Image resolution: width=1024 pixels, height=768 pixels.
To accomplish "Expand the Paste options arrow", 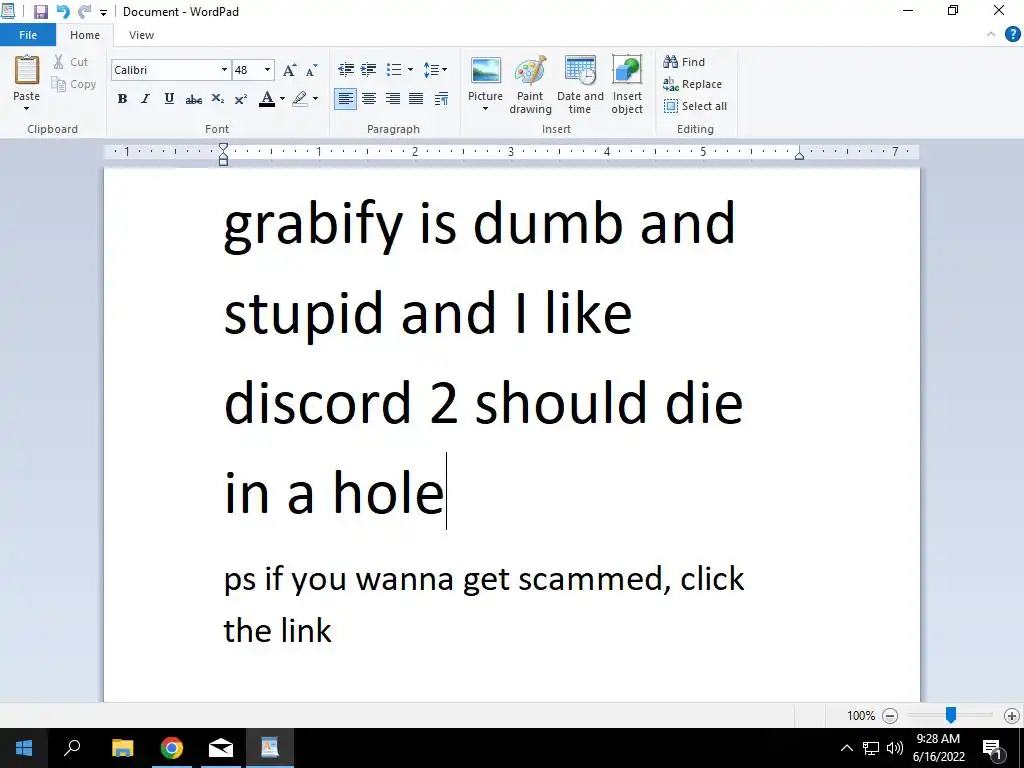I will (27, 108).
